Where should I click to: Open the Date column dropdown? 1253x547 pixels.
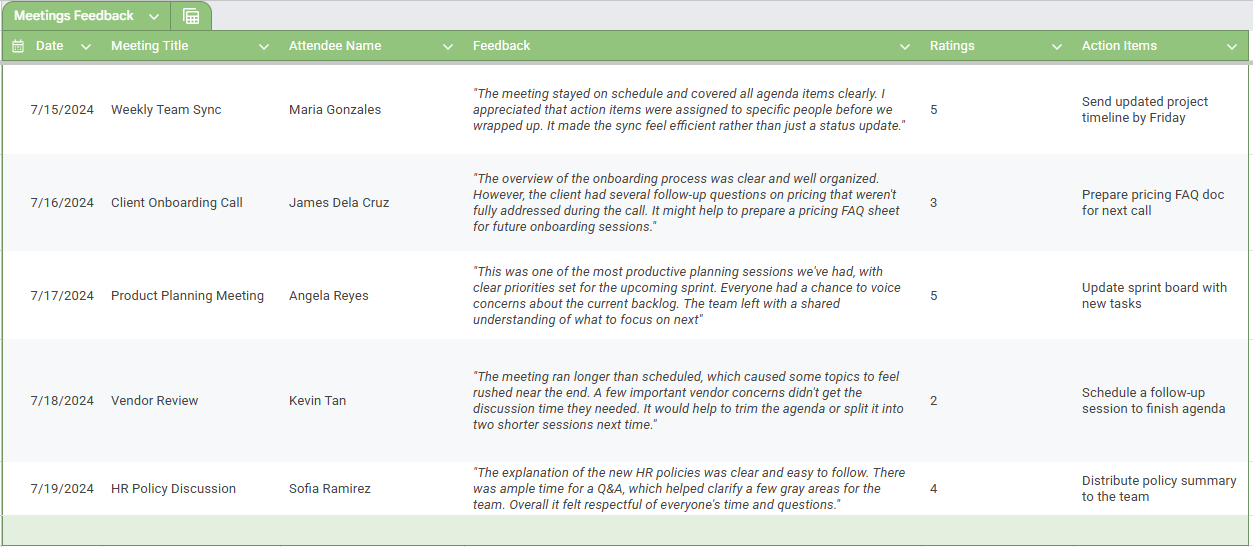click(86, 46)
